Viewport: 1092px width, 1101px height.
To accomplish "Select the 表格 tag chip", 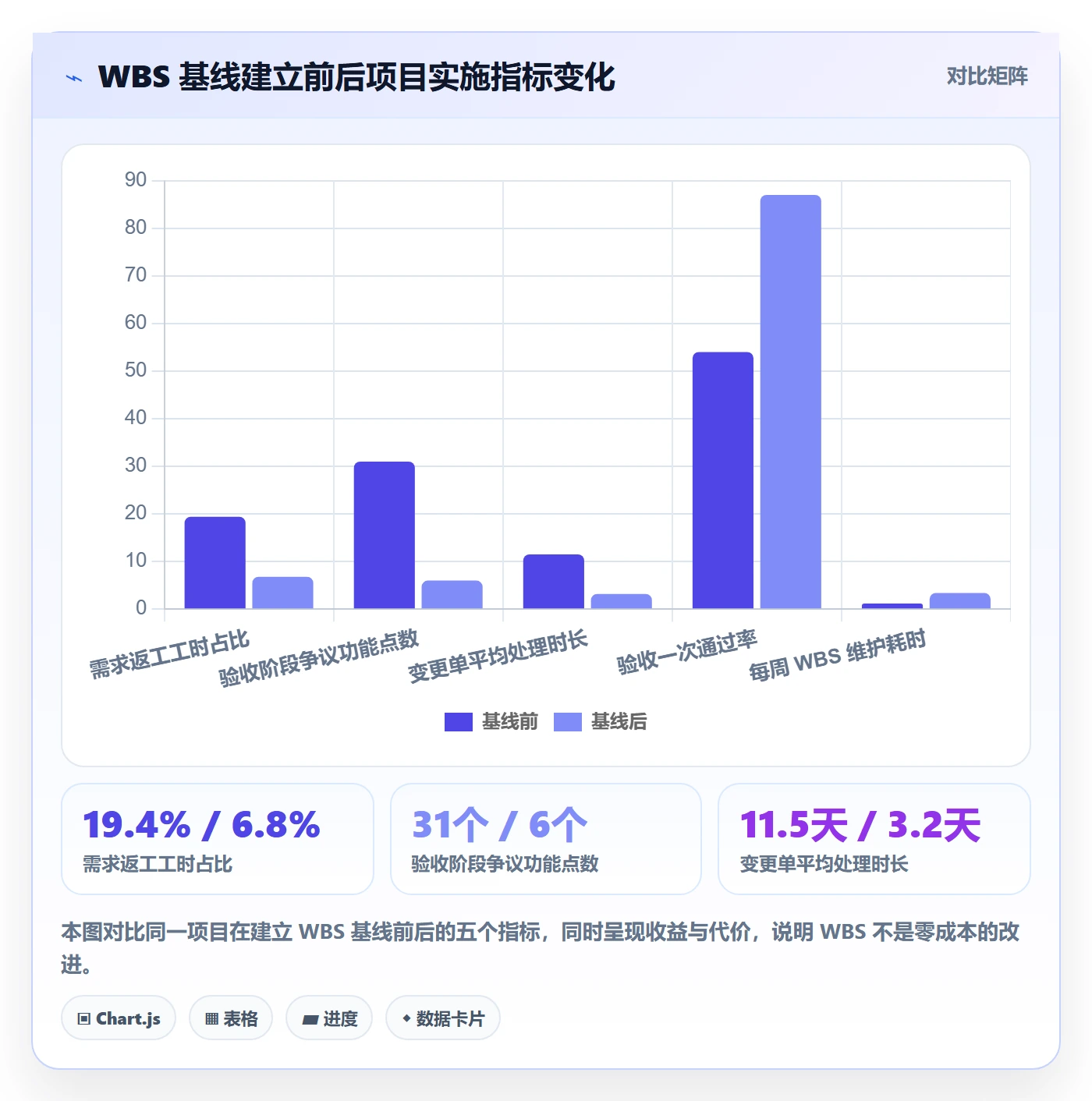I will point(231,1018).
